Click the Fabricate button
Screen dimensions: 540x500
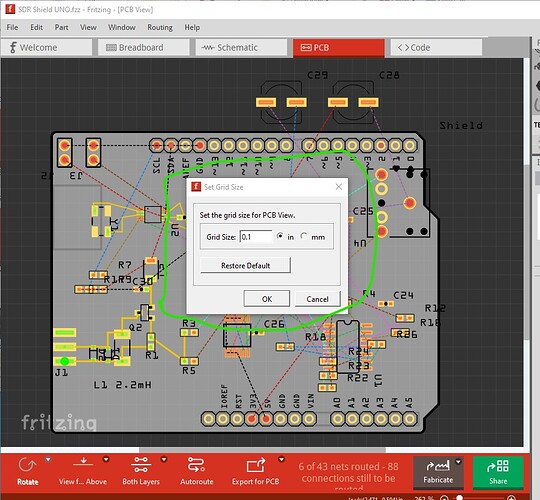(438, 472)
